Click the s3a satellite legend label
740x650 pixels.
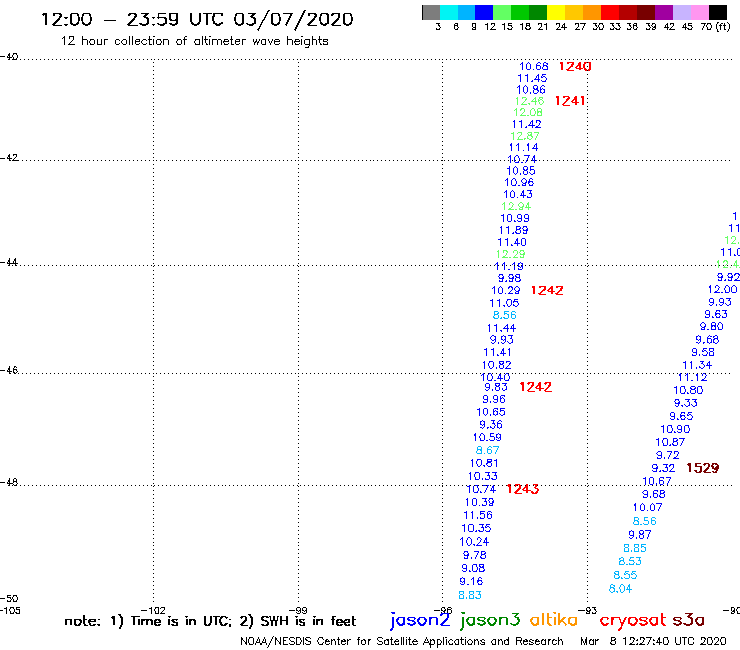pos(688,620)
